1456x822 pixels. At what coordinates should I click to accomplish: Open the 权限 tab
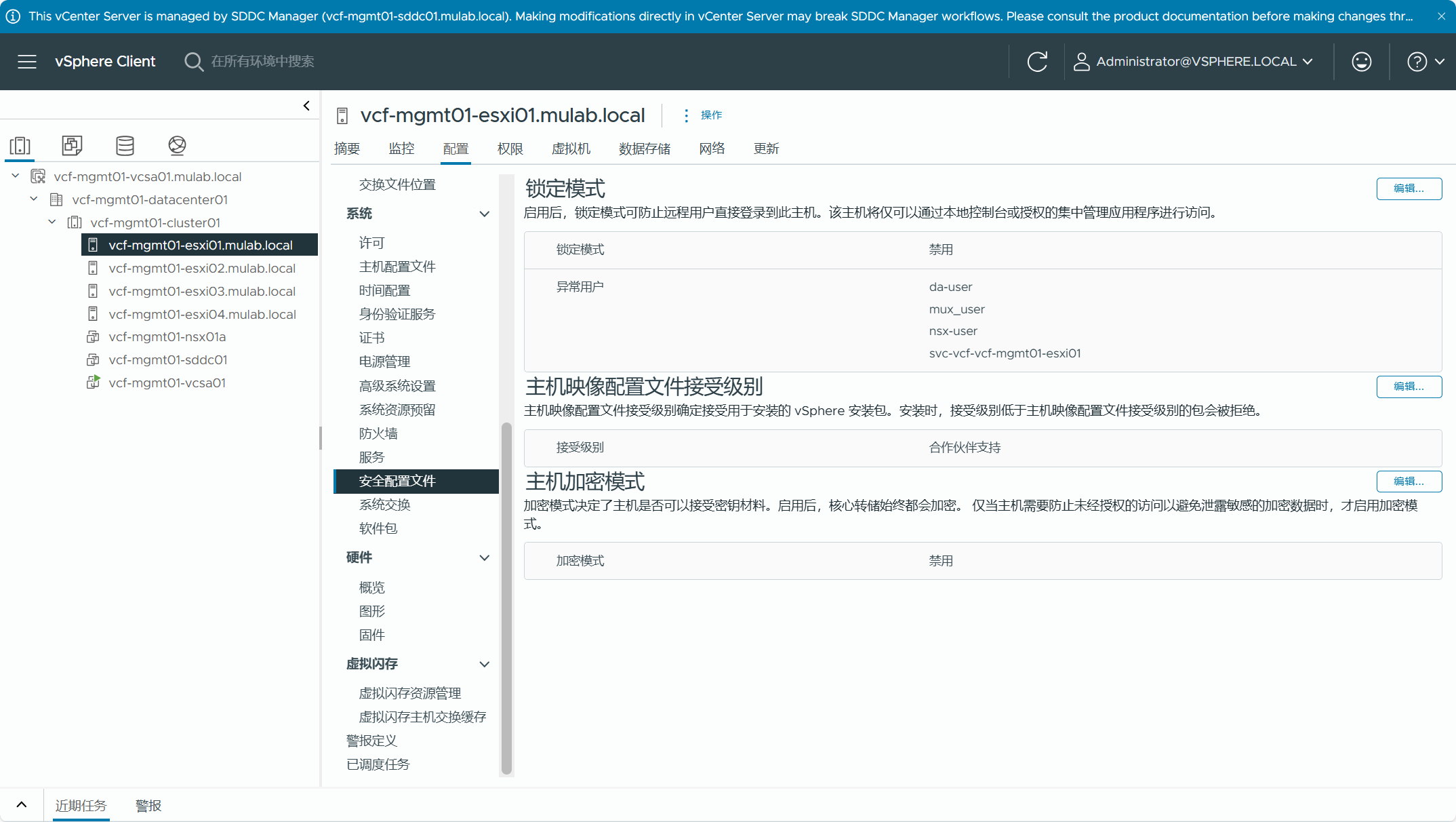pos(510,149)
